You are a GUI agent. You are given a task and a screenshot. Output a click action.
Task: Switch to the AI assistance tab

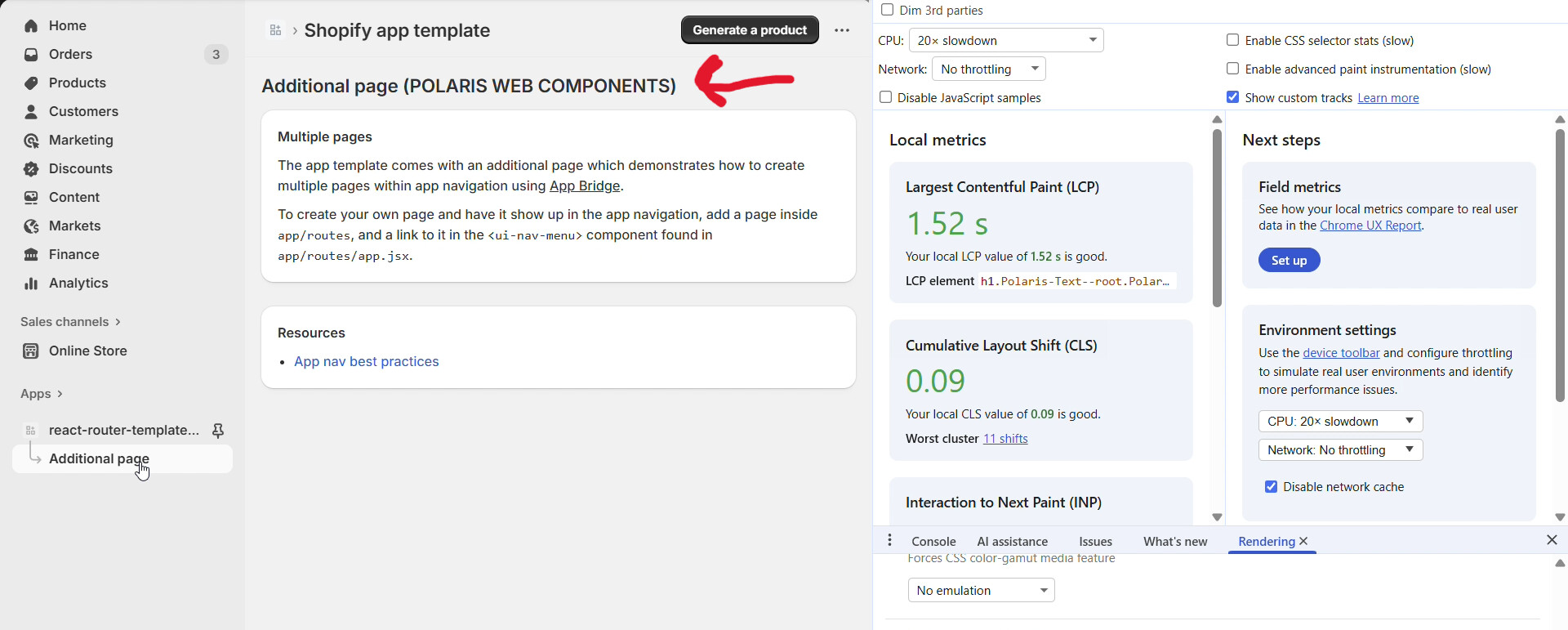(x=1013, y=542)
